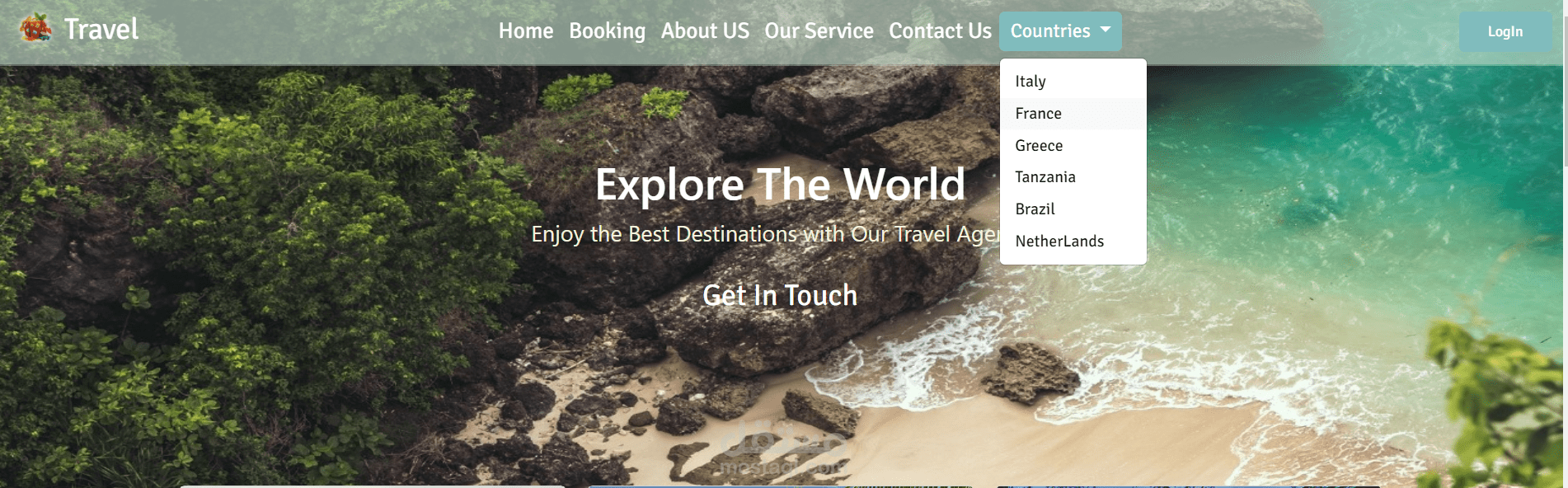Collapse the Countries dropdown button

point(1060,31)
